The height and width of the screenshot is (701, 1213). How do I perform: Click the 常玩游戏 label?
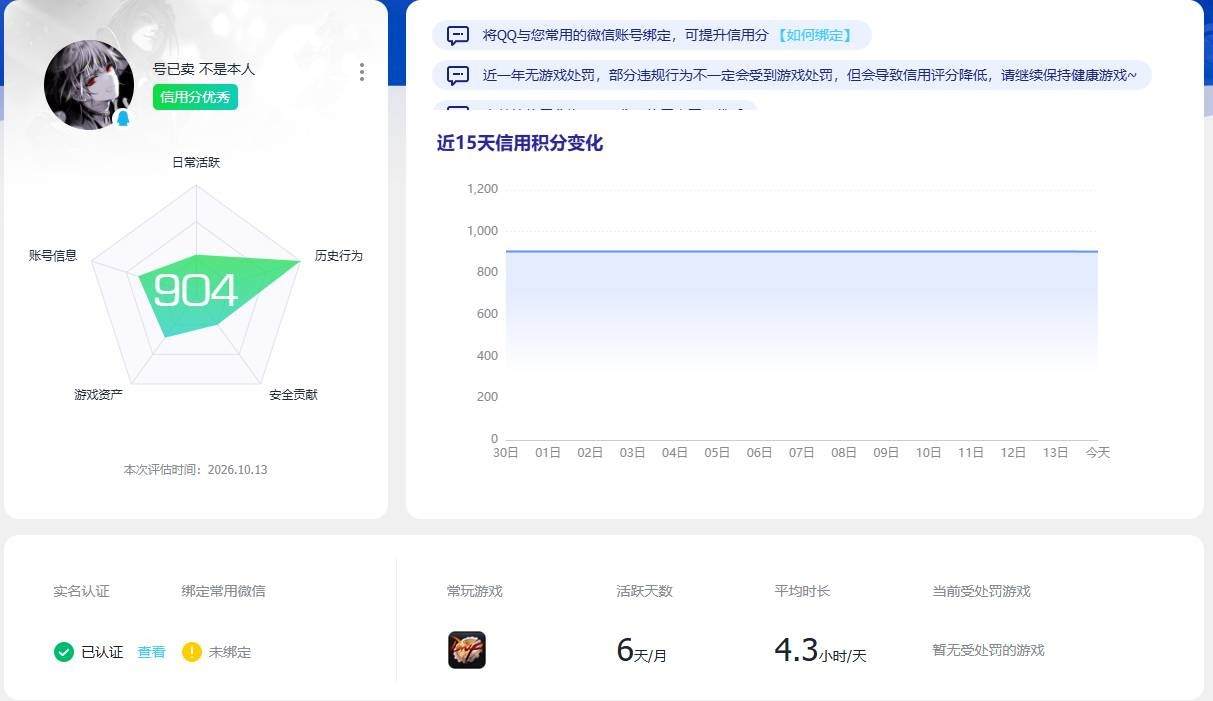coord(475,591)
